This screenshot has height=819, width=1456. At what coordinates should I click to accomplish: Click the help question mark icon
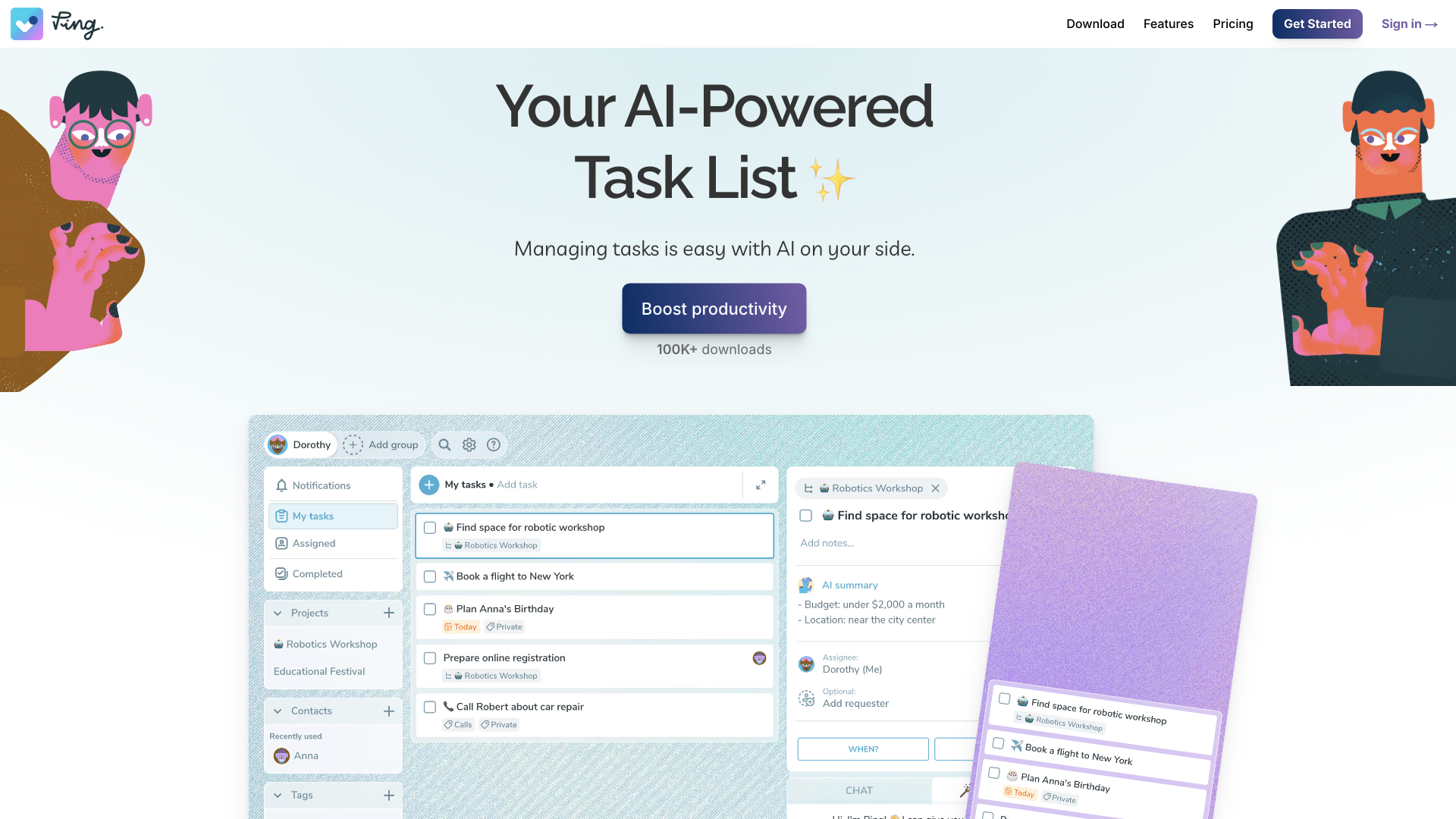click(493, 444)
